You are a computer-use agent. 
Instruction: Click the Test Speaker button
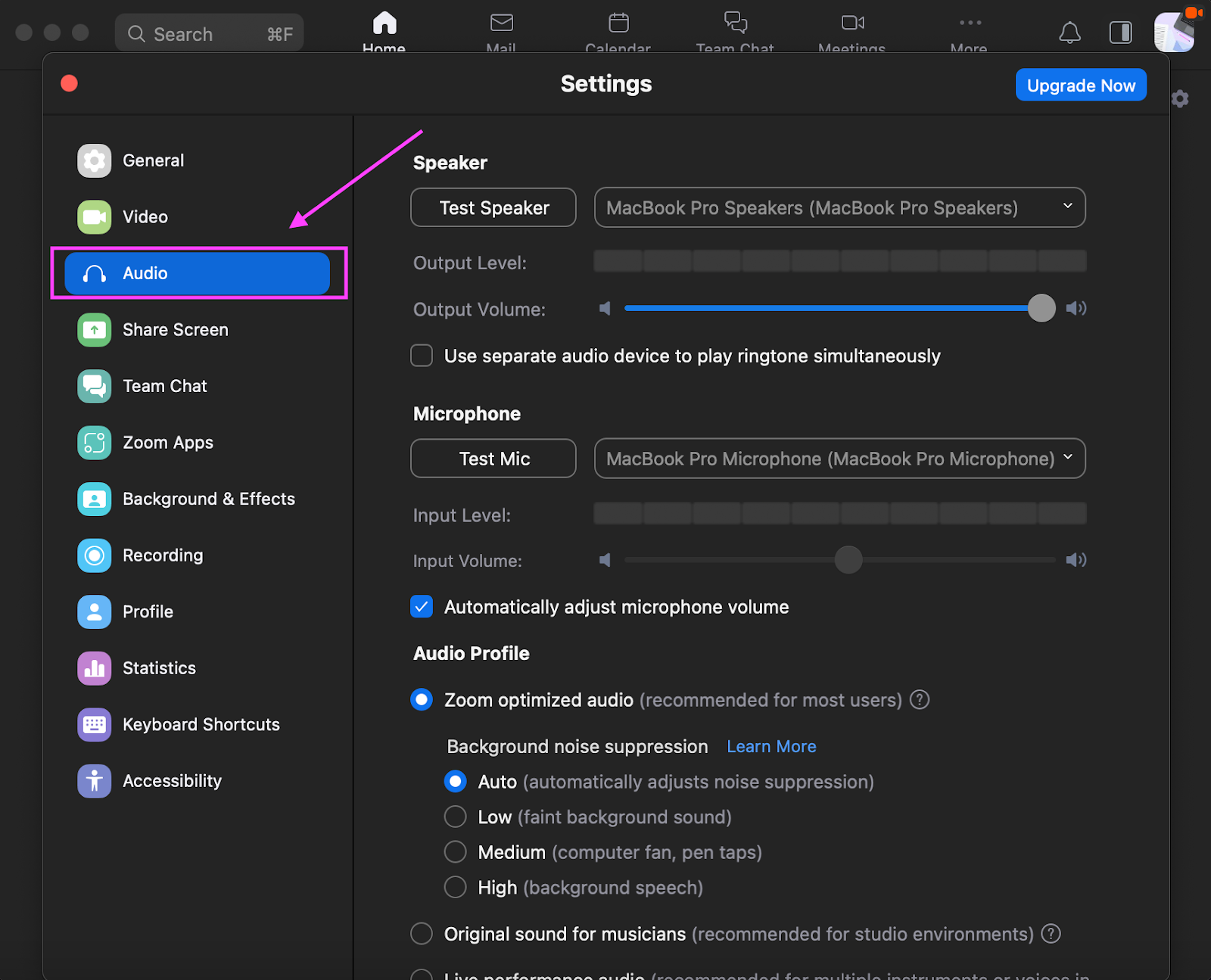click(x=493, y=207)
